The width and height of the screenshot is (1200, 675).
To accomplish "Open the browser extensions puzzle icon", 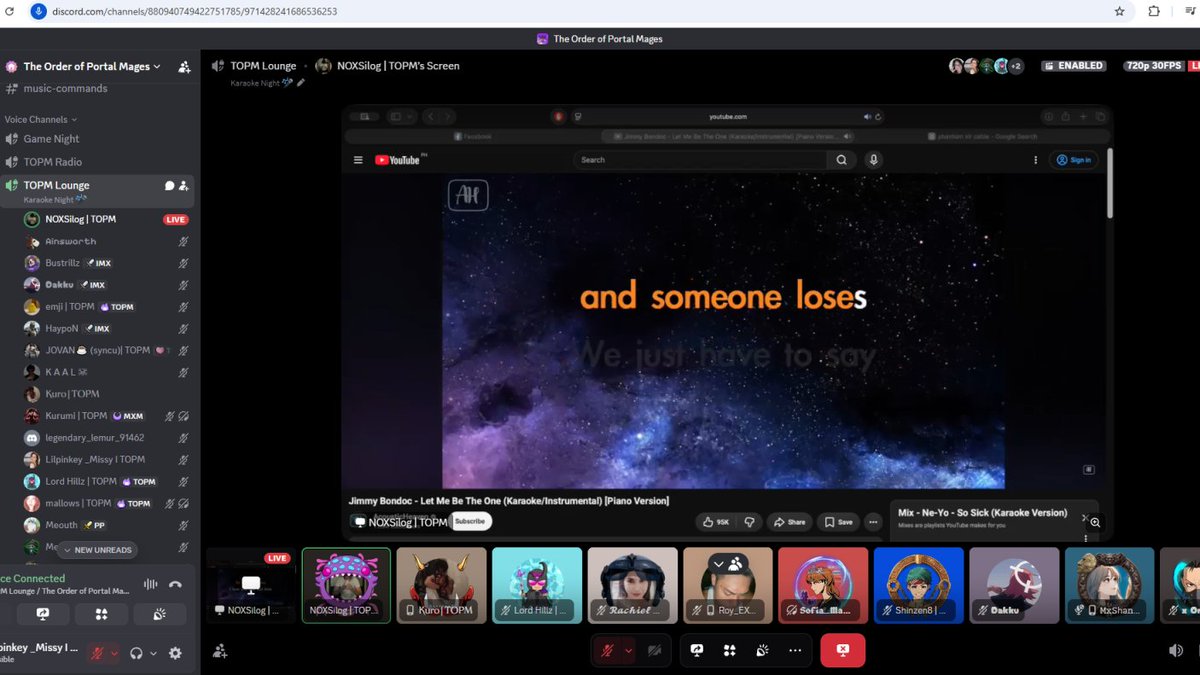I will pyautogui.click(x=1154, y=12).
